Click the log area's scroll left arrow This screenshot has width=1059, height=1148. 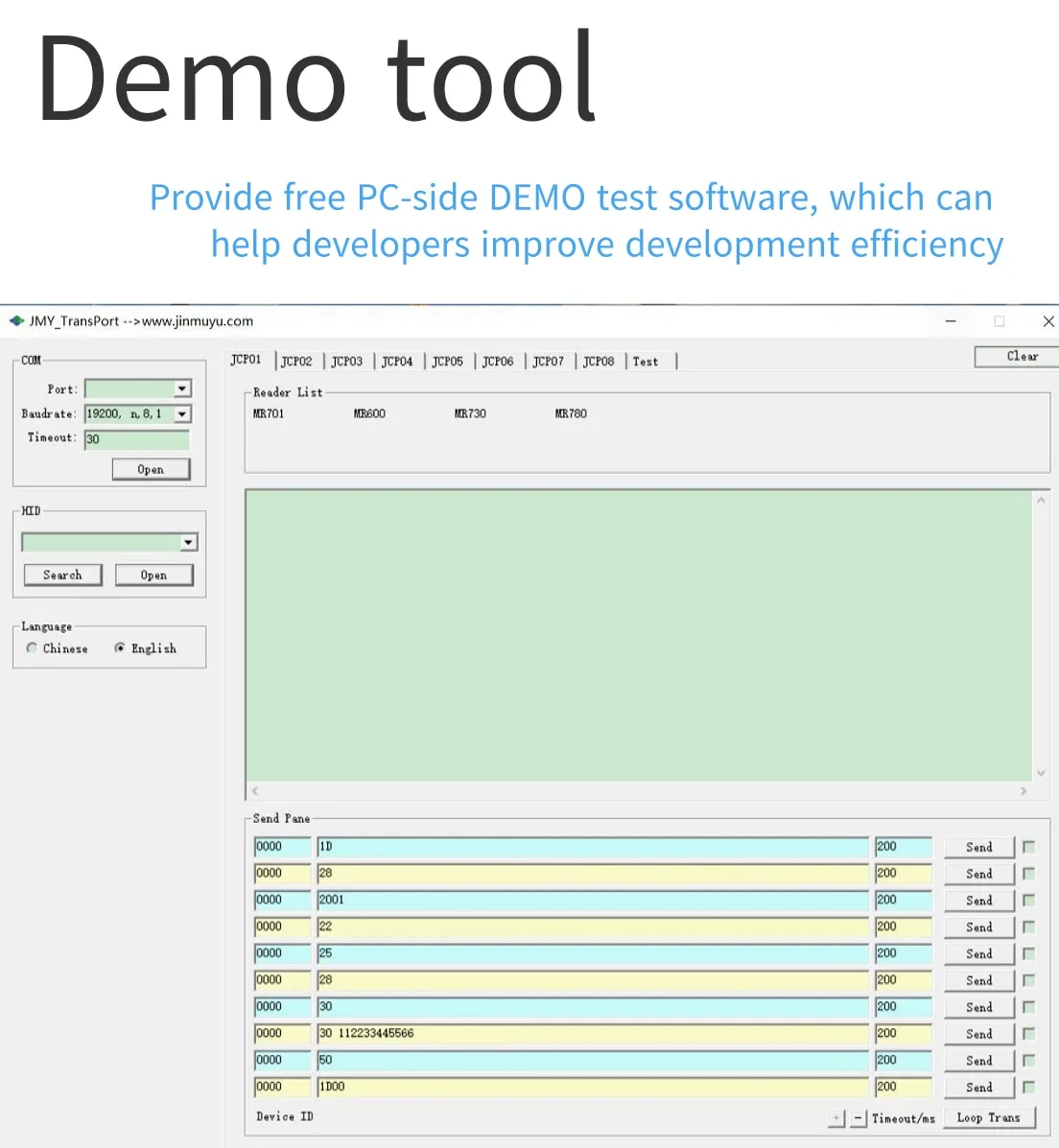click(x=255, y=790)
